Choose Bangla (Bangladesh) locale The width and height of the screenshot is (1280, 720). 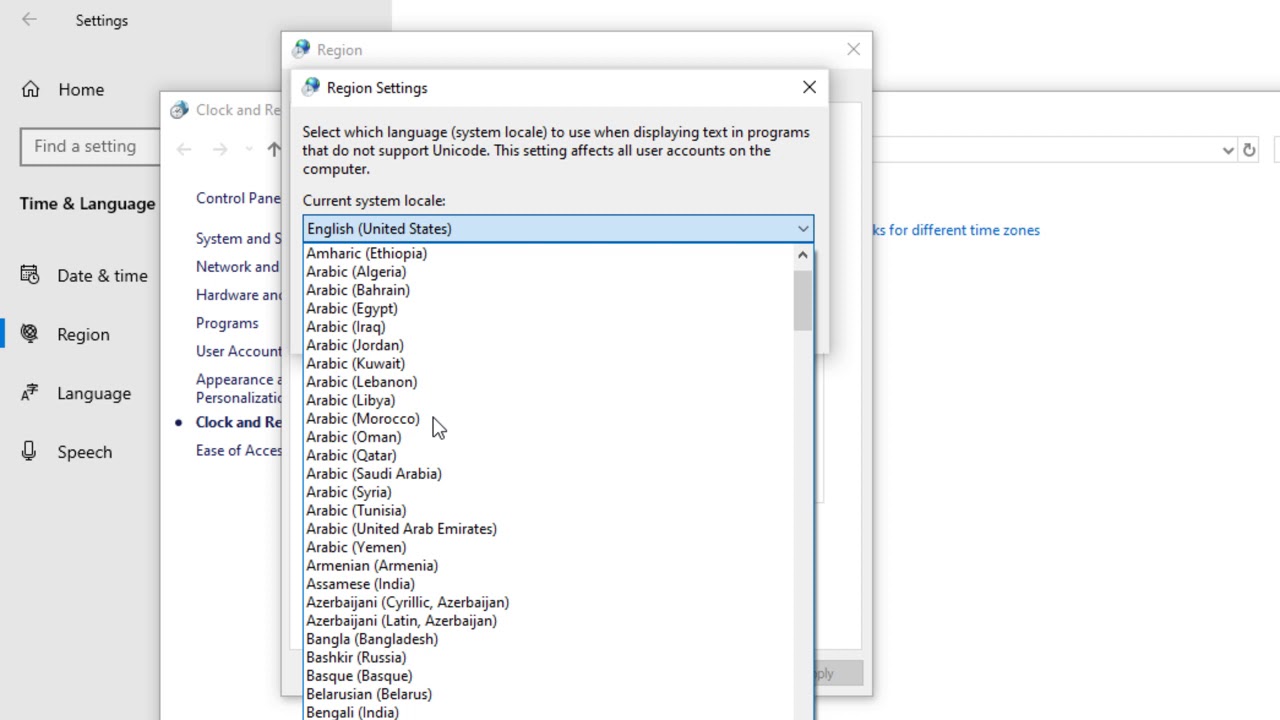click(x=548, y=639)
